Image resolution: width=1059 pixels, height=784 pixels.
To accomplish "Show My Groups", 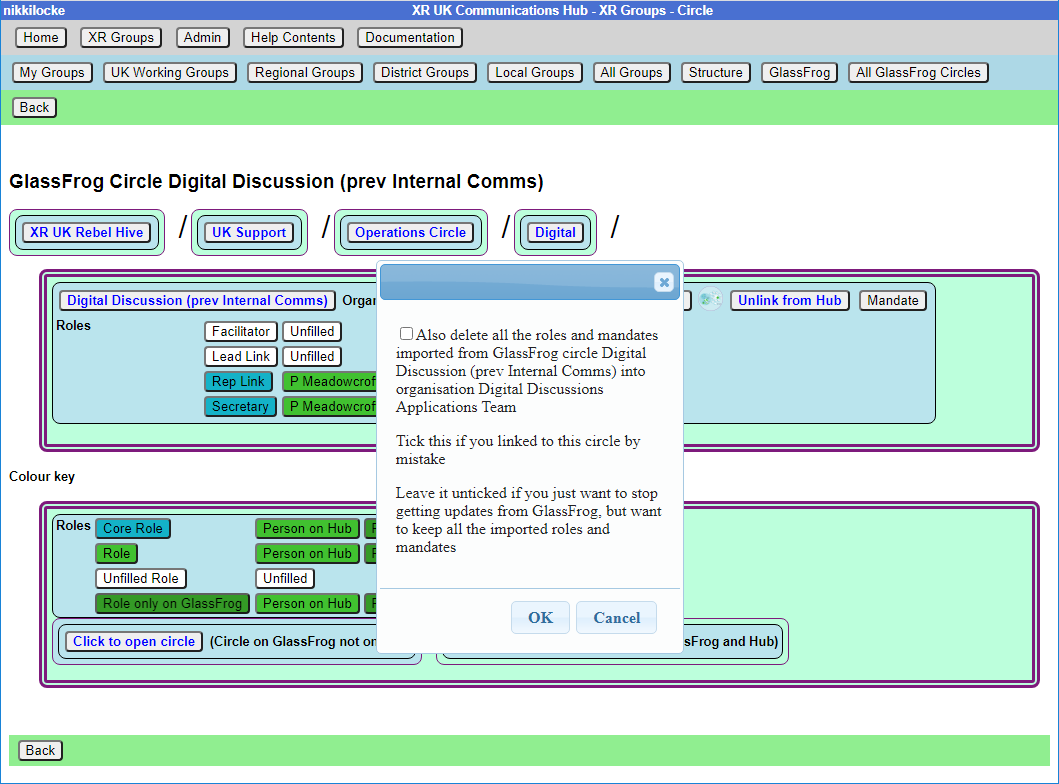I will click(x=52, y=73).
